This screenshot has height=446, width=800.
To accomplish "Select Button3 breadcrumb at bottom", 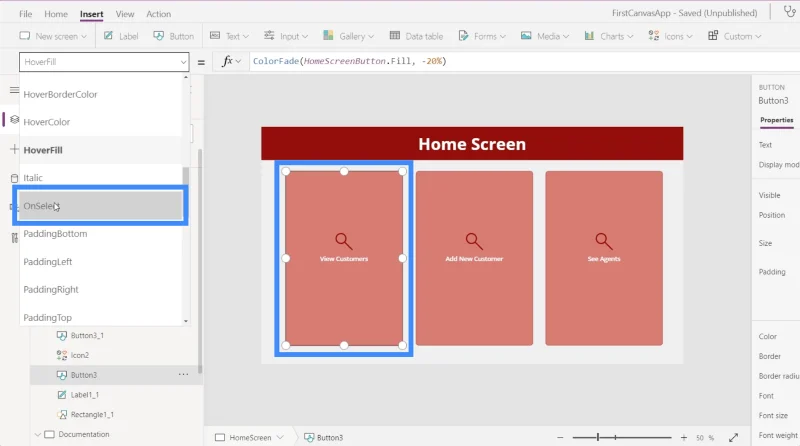I will pyautogui.click(x=324, y=437).
